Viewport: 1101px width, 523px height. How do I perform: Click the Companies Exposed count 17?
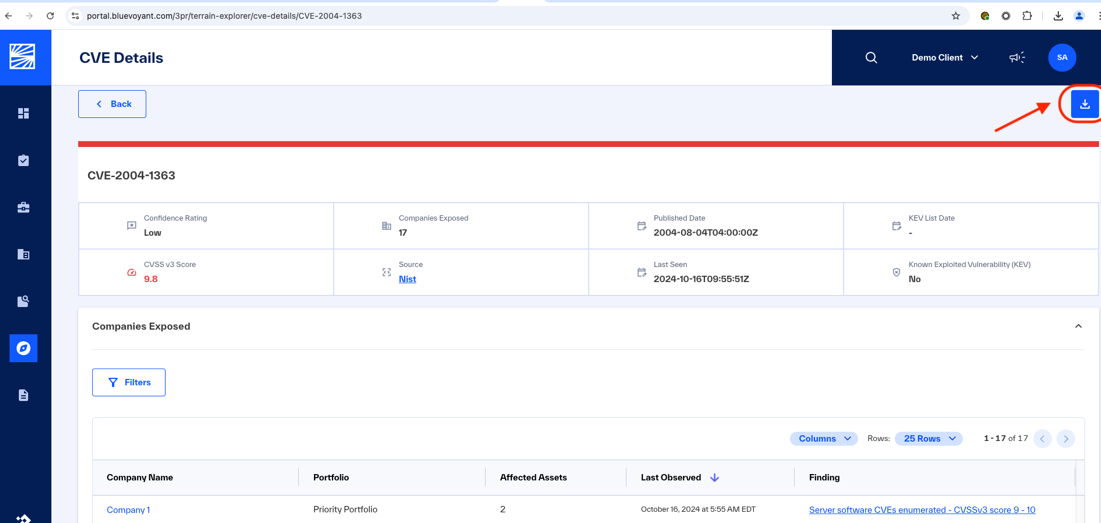[x=403, y=232]
